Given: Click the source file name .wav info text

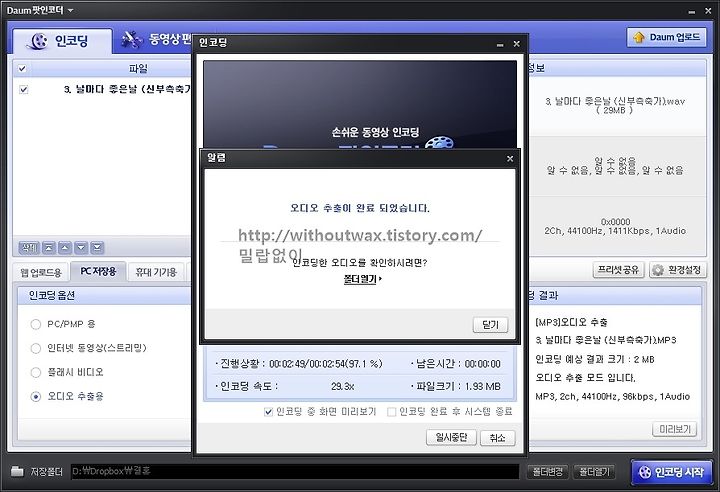Looking at the screenshot, I should click(x=615, y=102).
